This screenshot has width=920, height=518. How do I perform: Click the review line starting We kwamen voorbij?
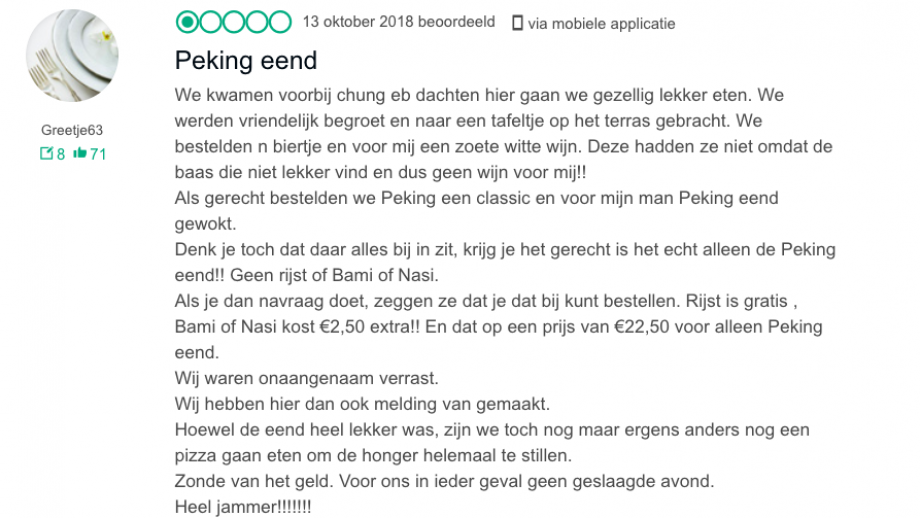click(x=479, y=95)
